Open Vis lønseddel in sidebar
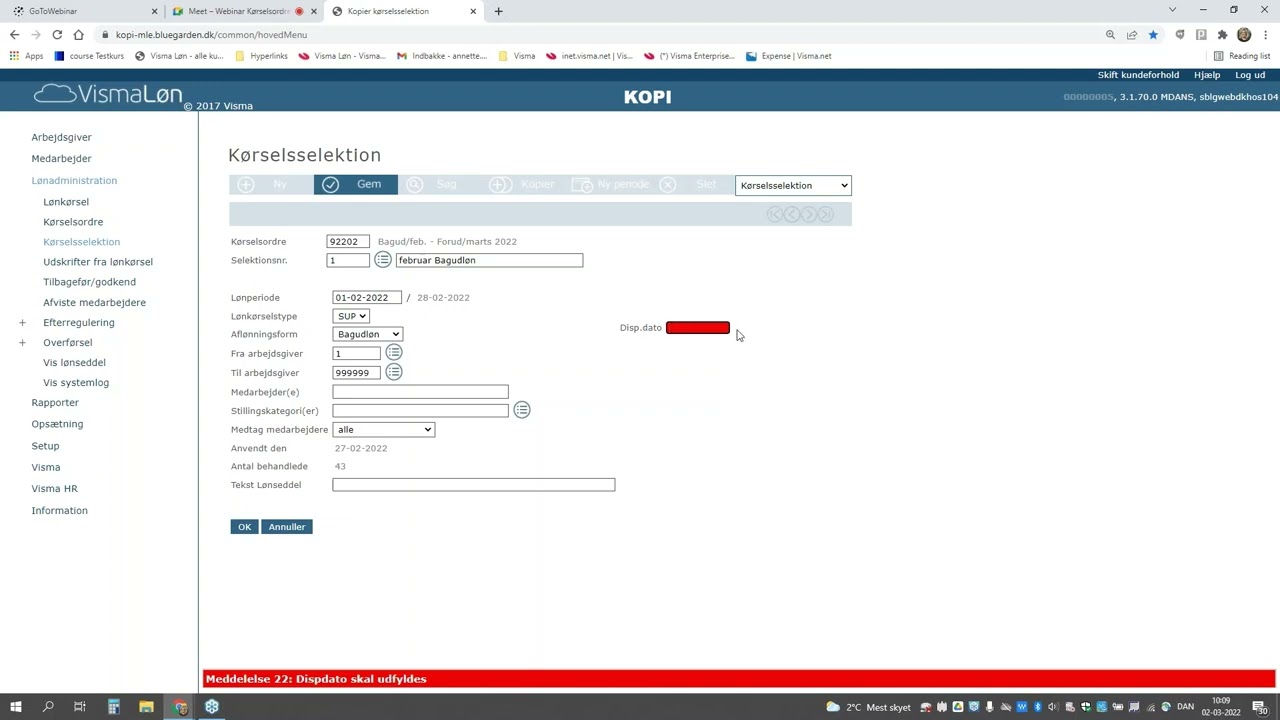Image resolution: width=1280 pixels, height=720 pixels. point(74,362)
